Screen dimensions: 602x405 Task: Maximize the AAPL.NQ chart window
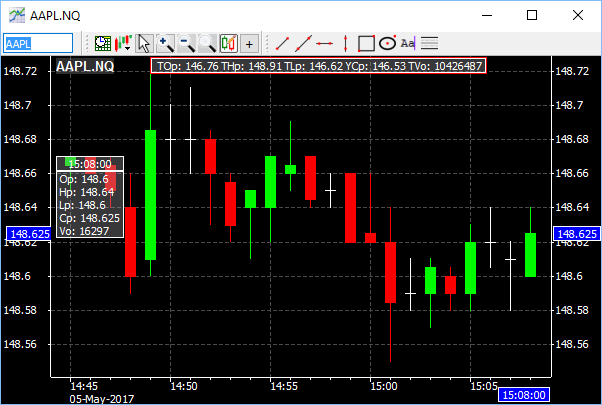tap(532, 15)
